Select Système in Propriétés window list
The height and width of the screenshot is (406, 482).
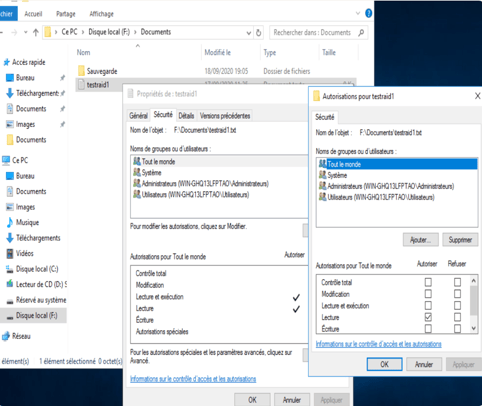219,172
